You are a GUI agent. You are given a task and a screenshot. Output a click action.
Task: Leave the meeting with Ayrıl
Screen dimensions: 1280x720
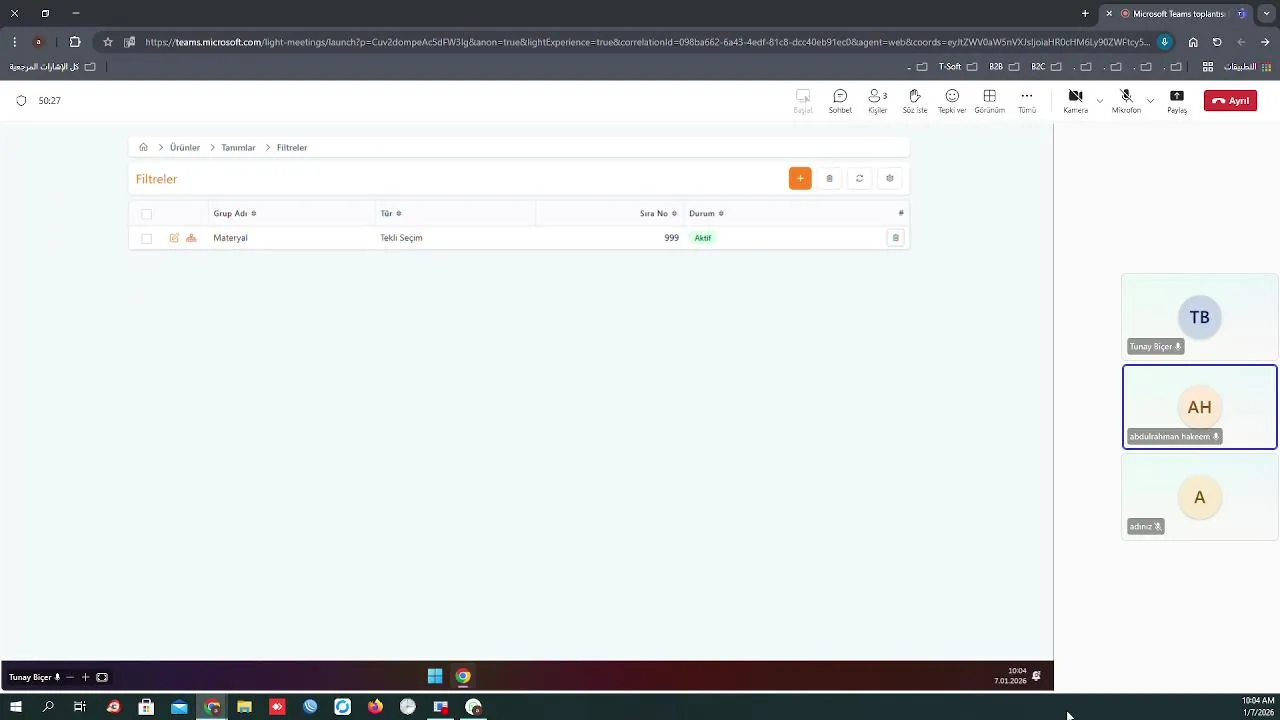pos(1230,101)
